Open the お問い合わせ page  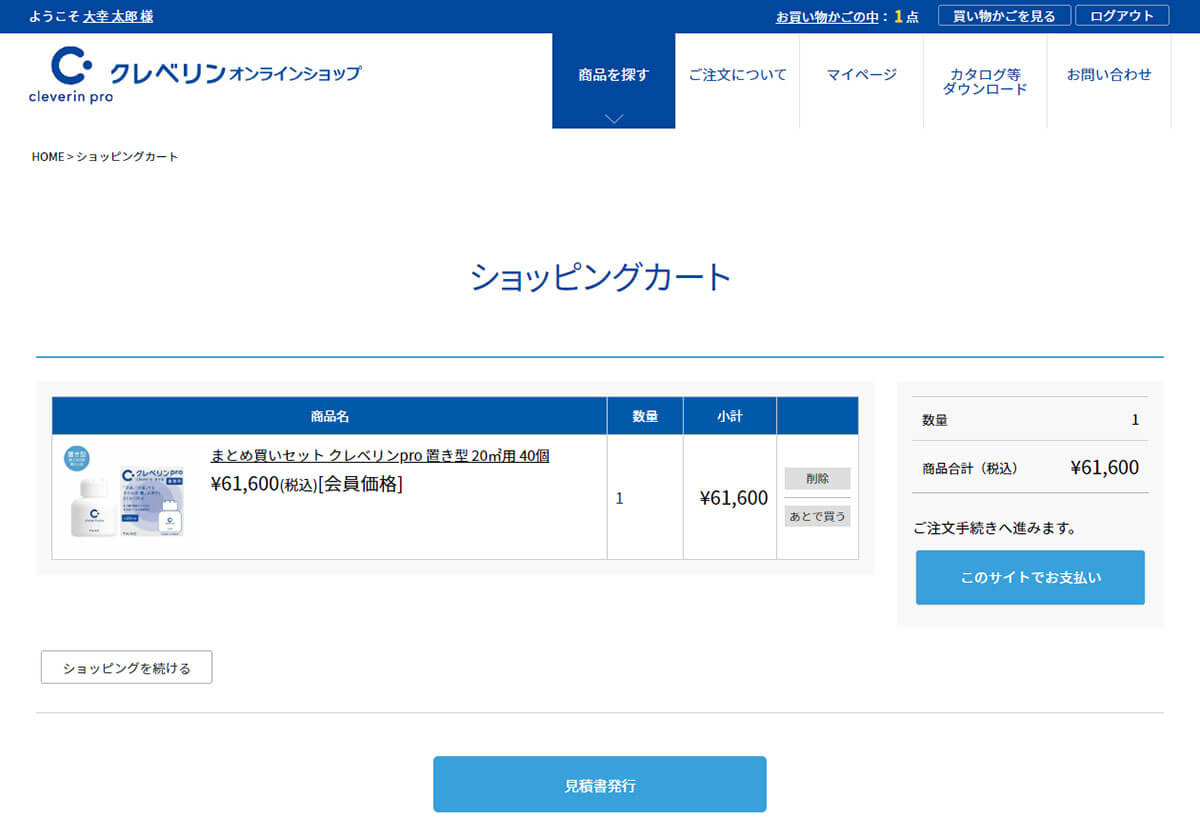[1109, 75]
